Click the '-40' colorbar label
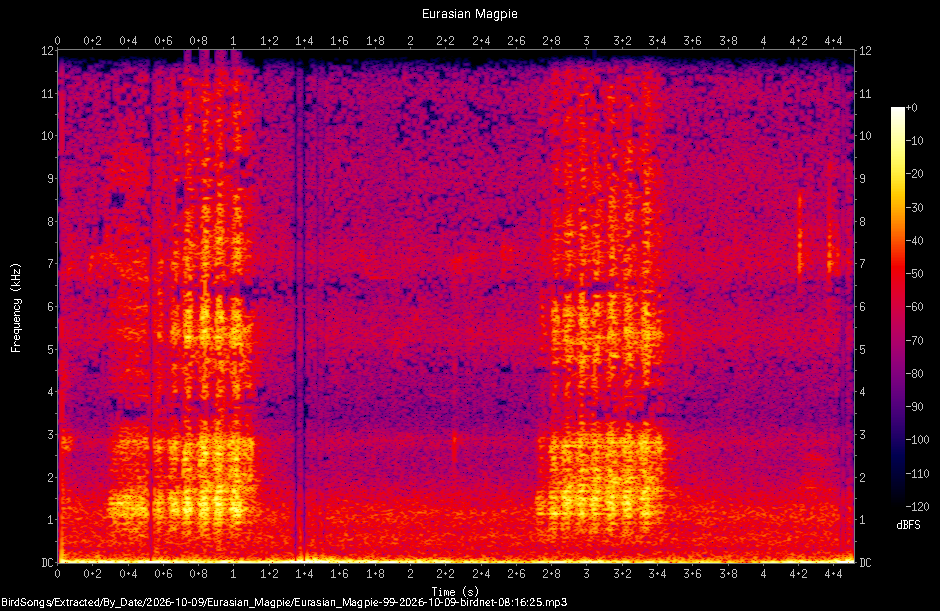The image size is (940, 611). [915, 240]
